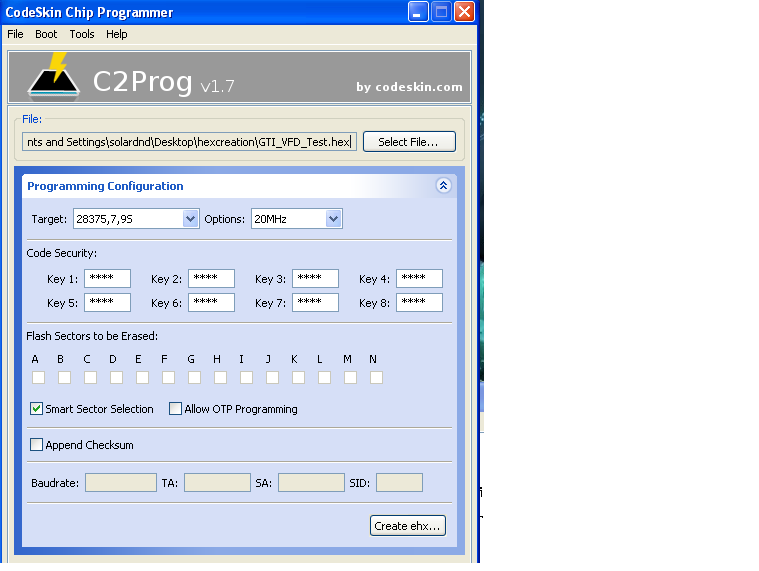Check flash sector F checkbox
This screenshot has width=759, height=571.
click(168, 377)
